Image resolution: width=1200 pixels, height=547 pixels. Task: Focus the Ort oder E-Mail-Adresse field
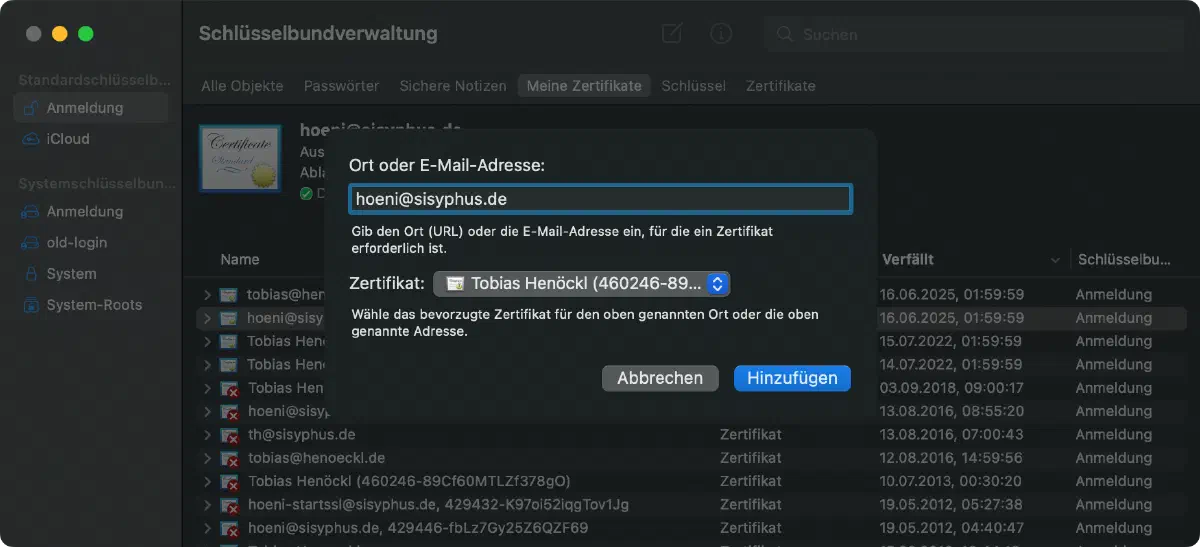600,199
